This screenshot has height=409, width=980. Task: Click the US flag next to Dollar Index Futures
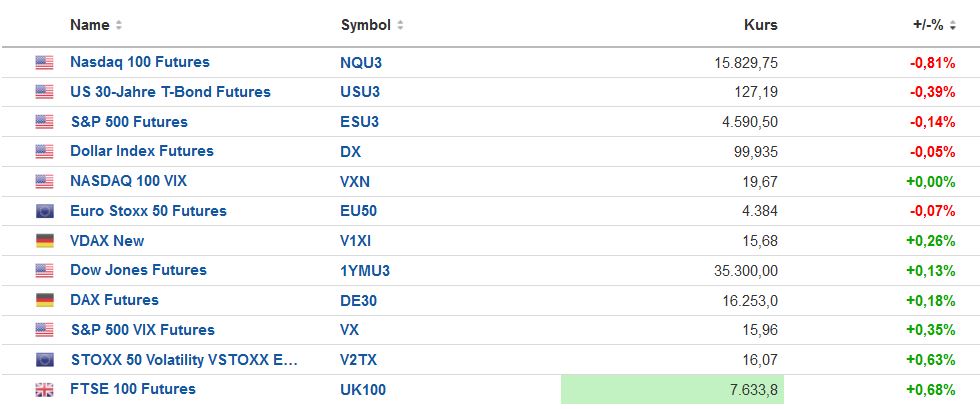[x=44, y=152]
